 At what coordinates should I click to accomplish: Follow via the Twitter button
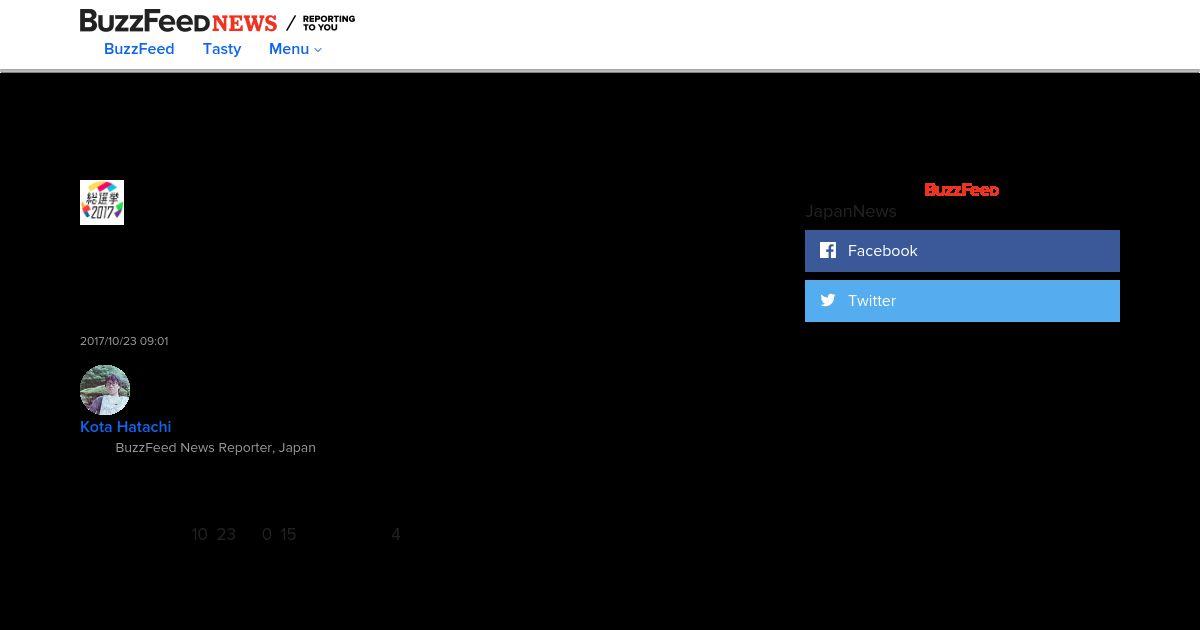point(962,301)
